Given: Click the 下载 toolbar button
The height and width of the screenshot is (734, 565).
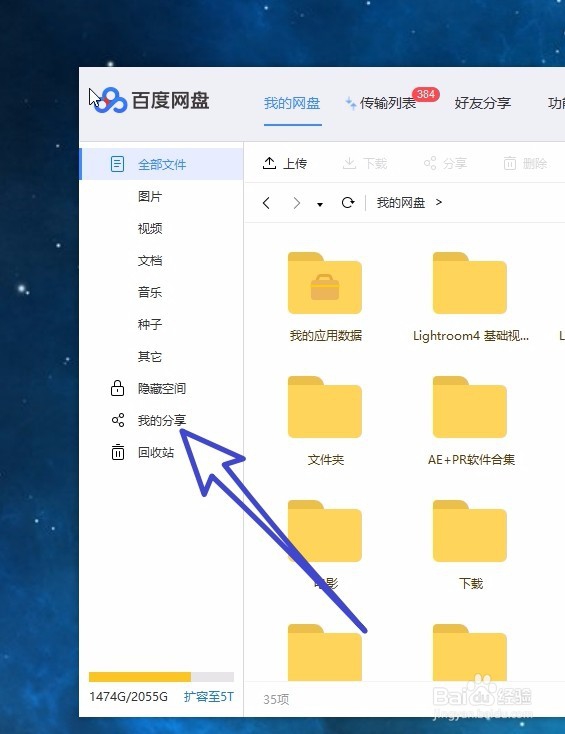Looking at the screenshot, I should pos(365,163).
